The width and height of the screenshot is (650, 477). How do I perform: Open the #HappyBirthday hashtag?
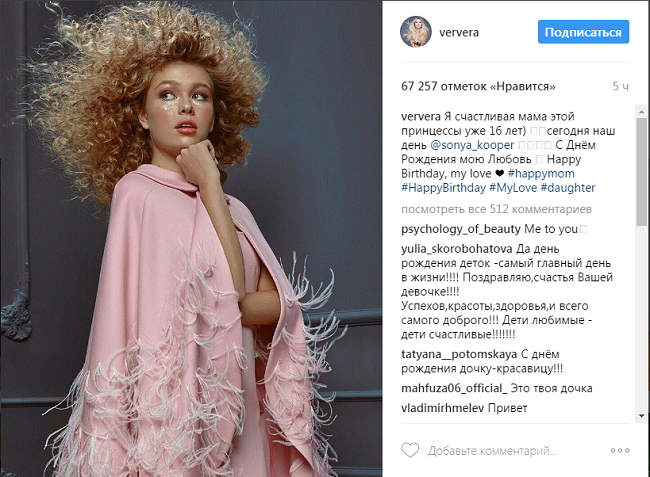pyautogui.click(x=443, y=188)
